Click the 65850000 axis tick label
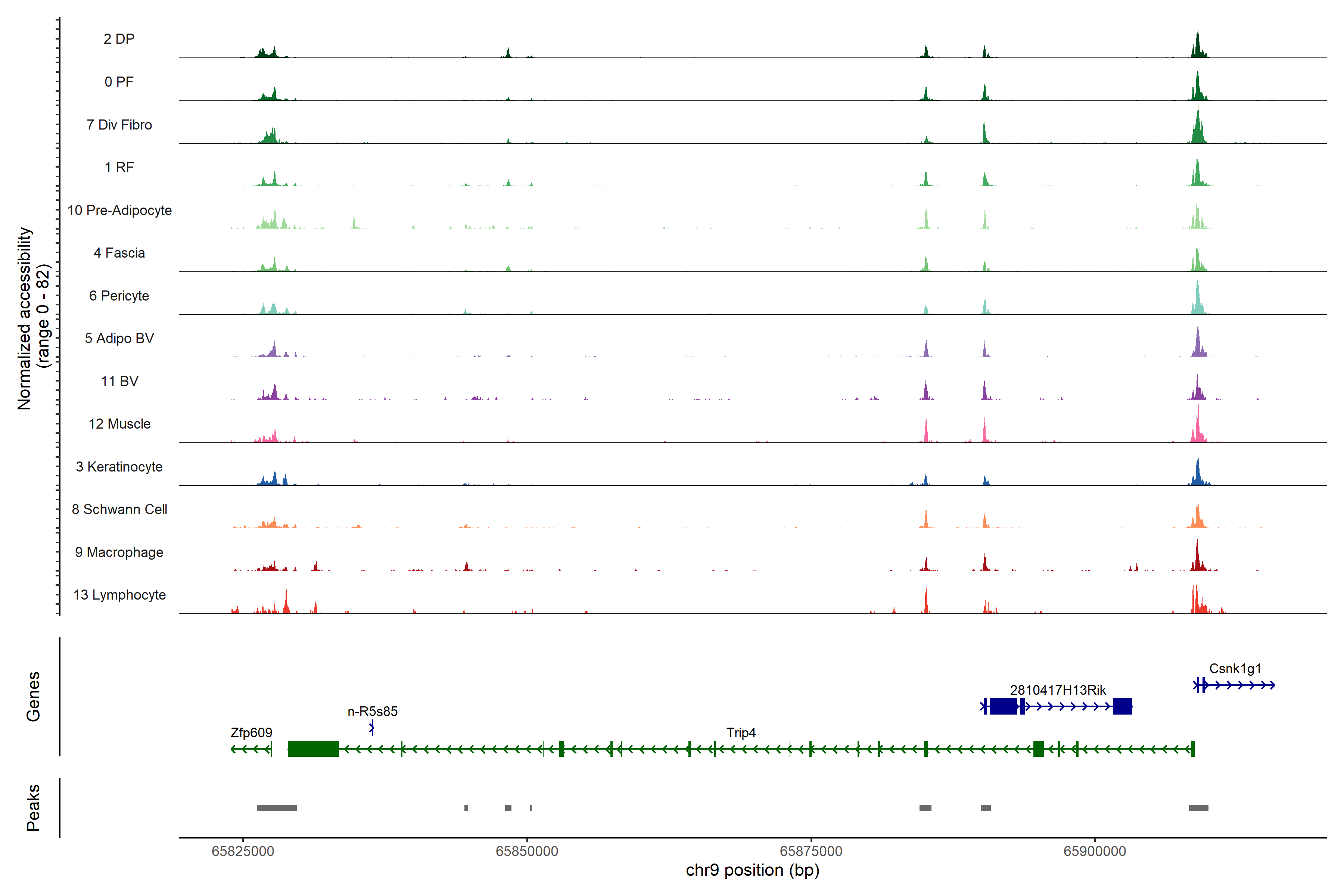The height and width of the screenshot is (896, 1344). (x=527, y=851)
